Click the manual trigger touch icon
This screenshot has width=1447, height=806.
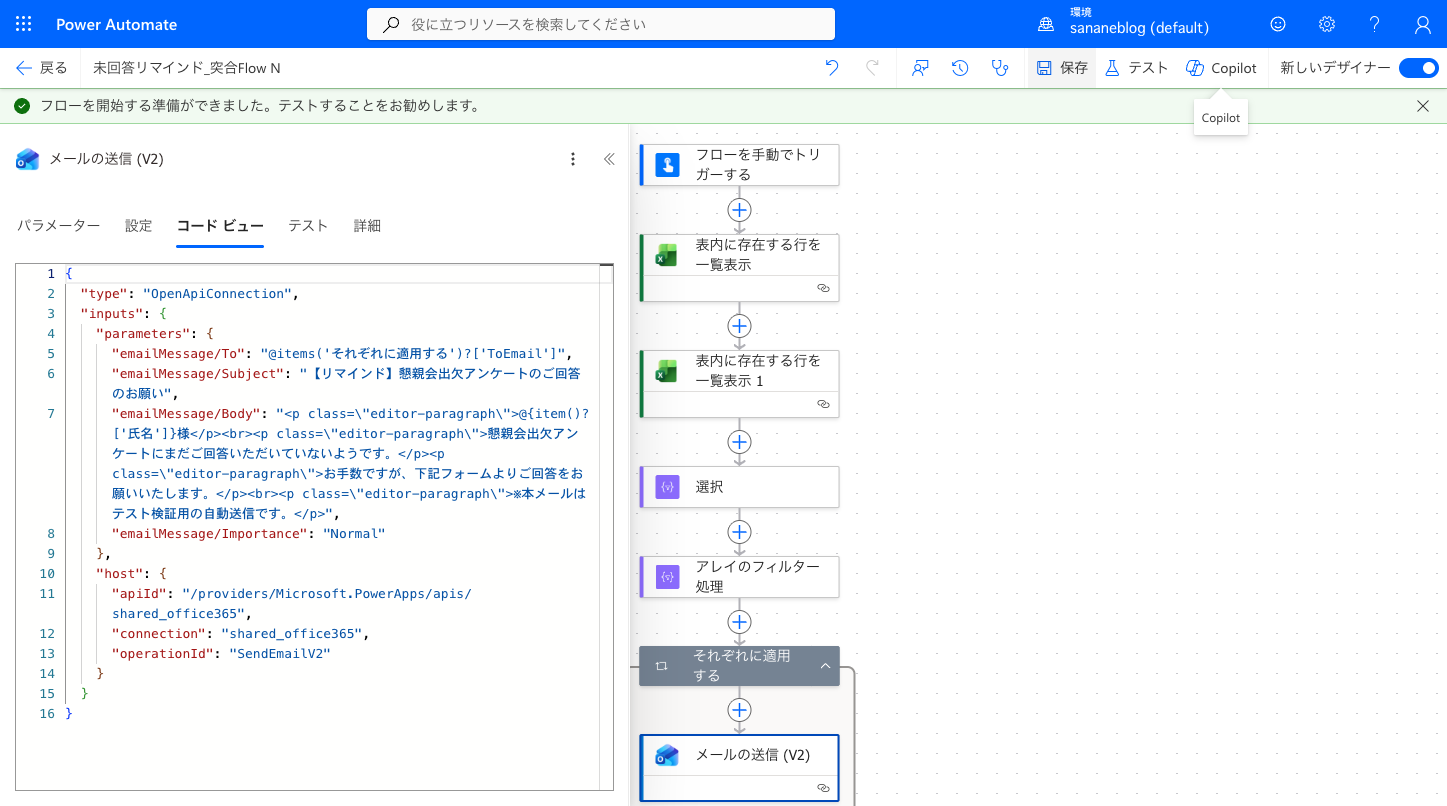coord(667,165)
